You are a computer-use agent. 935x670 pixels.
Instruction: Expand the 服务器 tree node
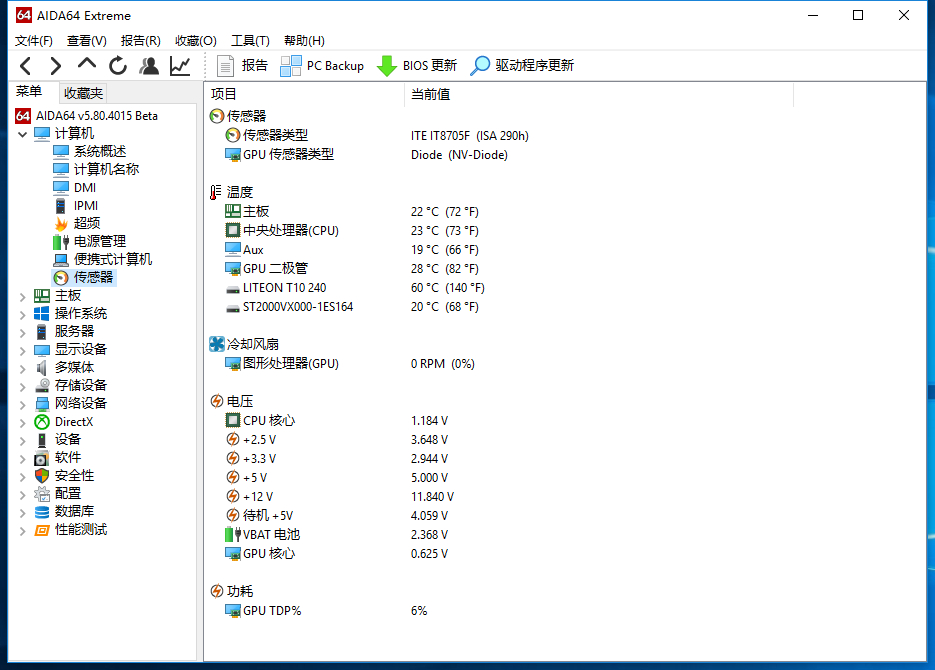(22, 332)
